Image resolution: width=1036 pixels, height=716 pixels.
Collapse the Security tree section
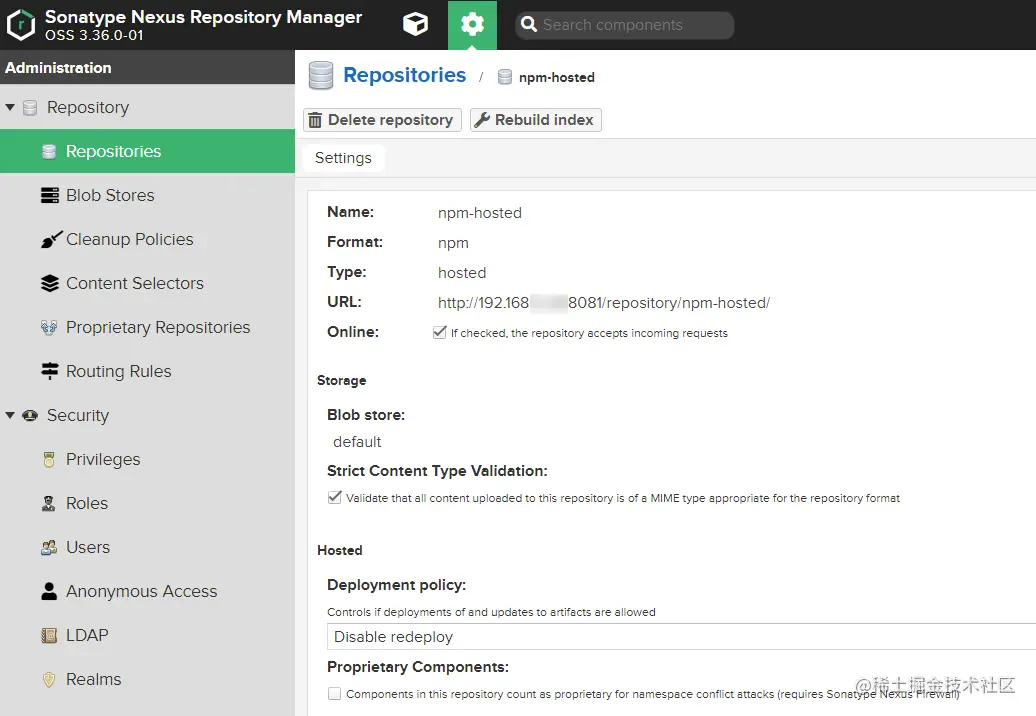[x=10, y=415]
